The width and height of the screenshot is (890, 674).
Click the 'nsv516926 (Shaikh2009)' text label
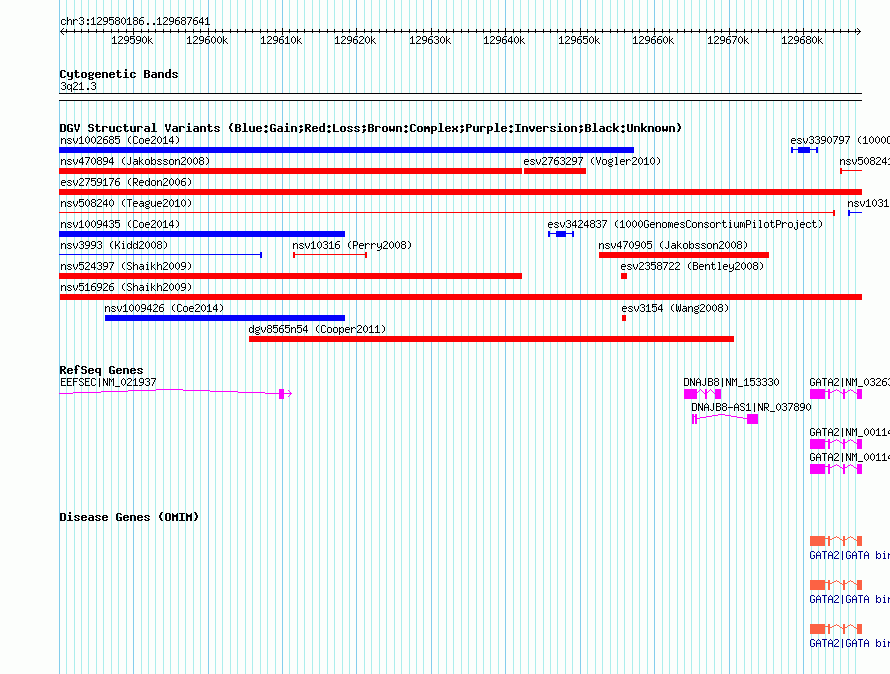[126, 287]
